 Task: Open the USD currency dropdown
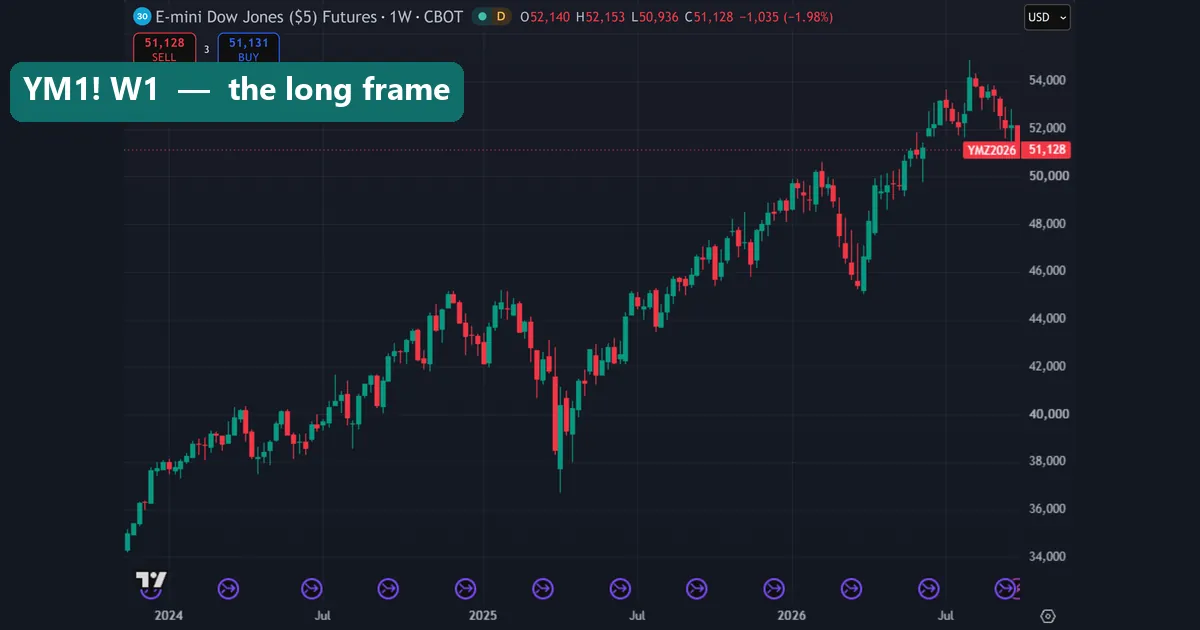point(1047,17)
